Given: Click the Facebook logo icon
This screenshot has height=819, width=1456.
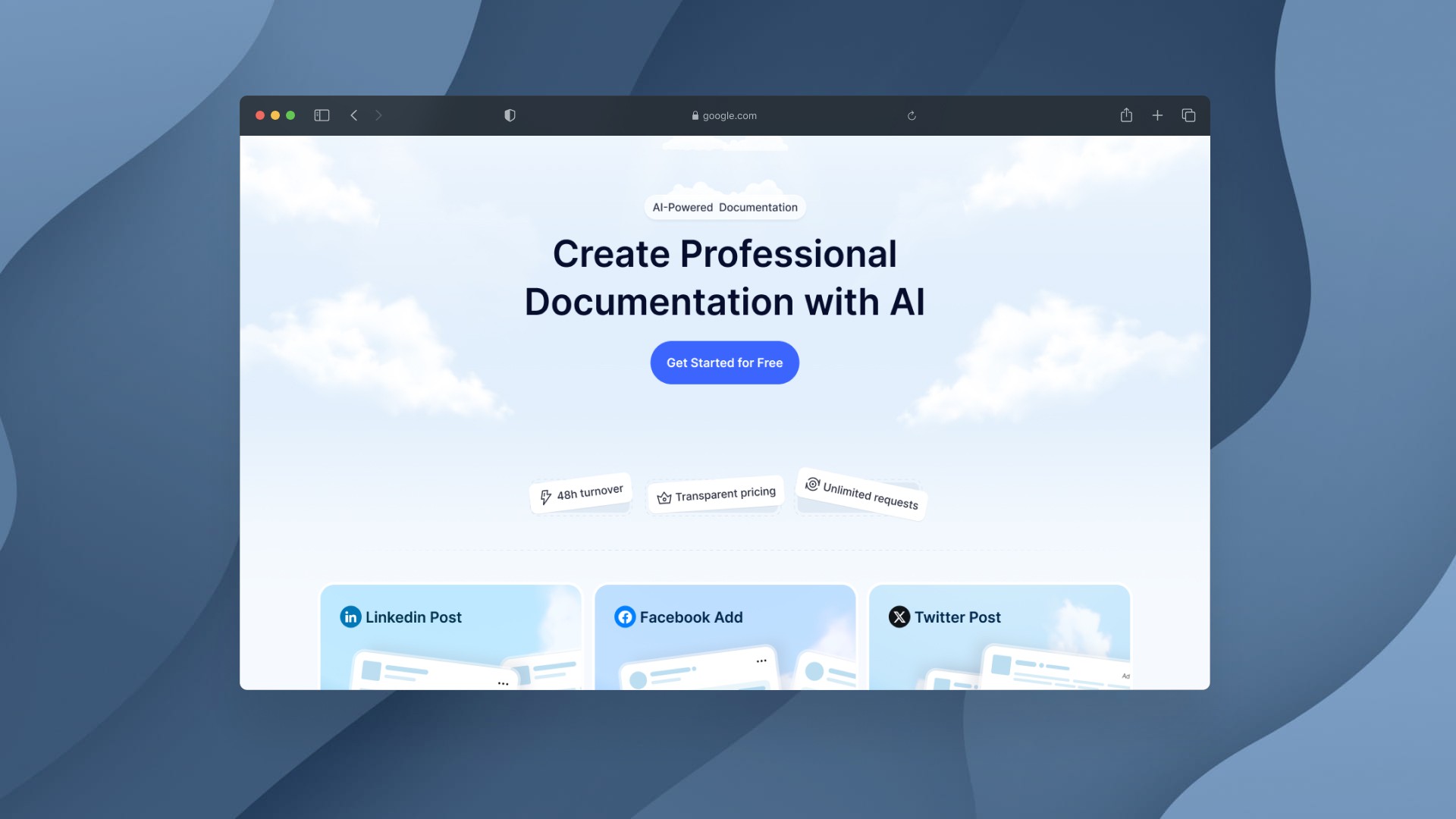Looking at the screenshot, I should [624, 617].
